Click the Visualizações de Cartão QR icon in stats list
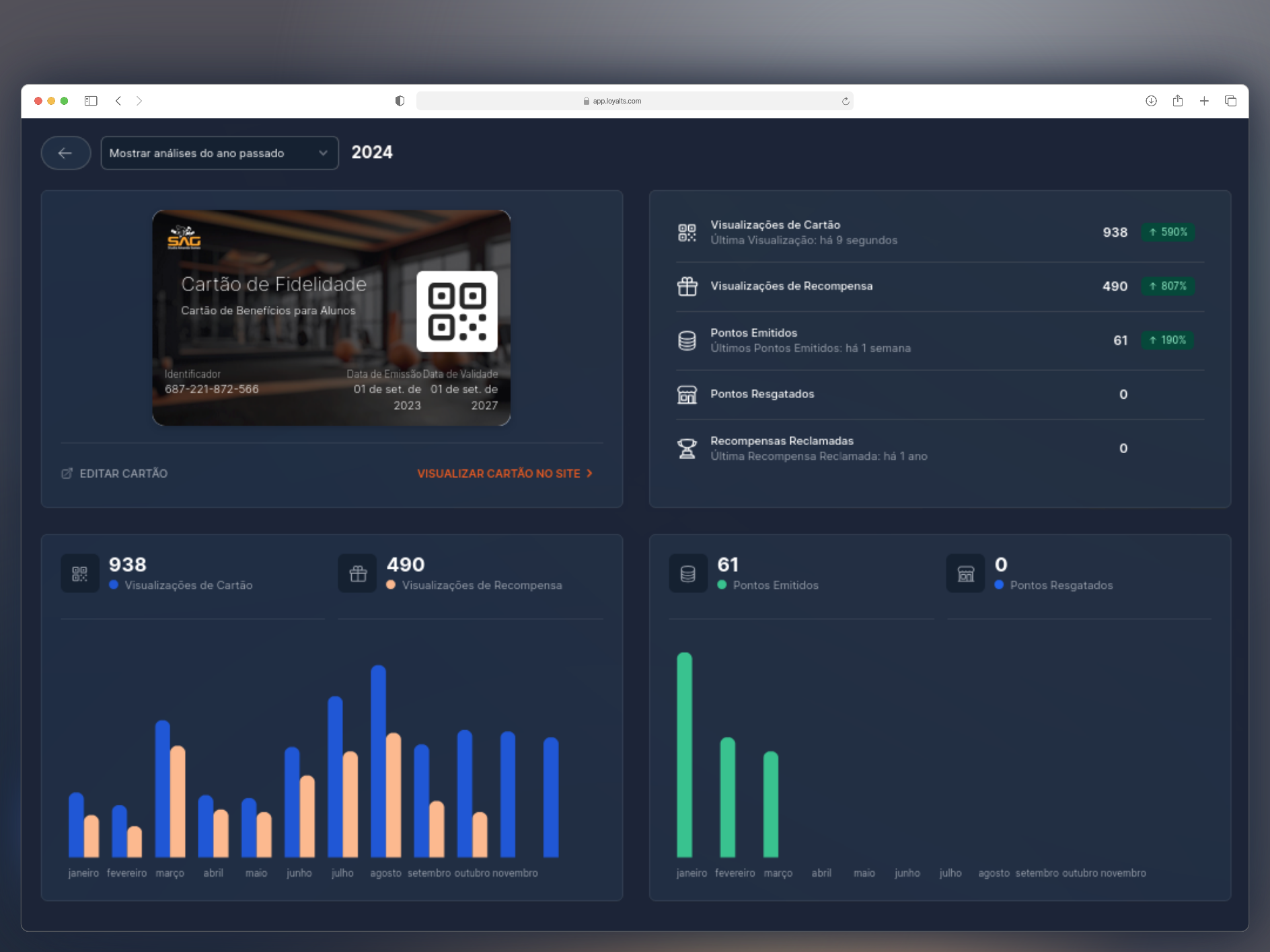The width and height of the screenshot is (1270, 952). coord(687,233)
